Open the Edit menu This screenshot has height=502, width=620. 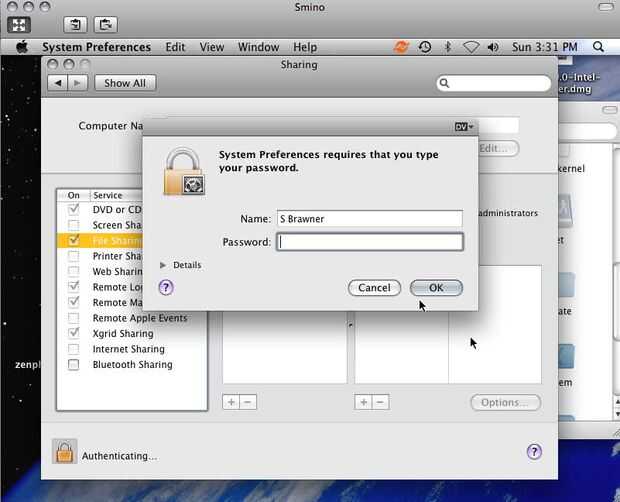(175, 47)
